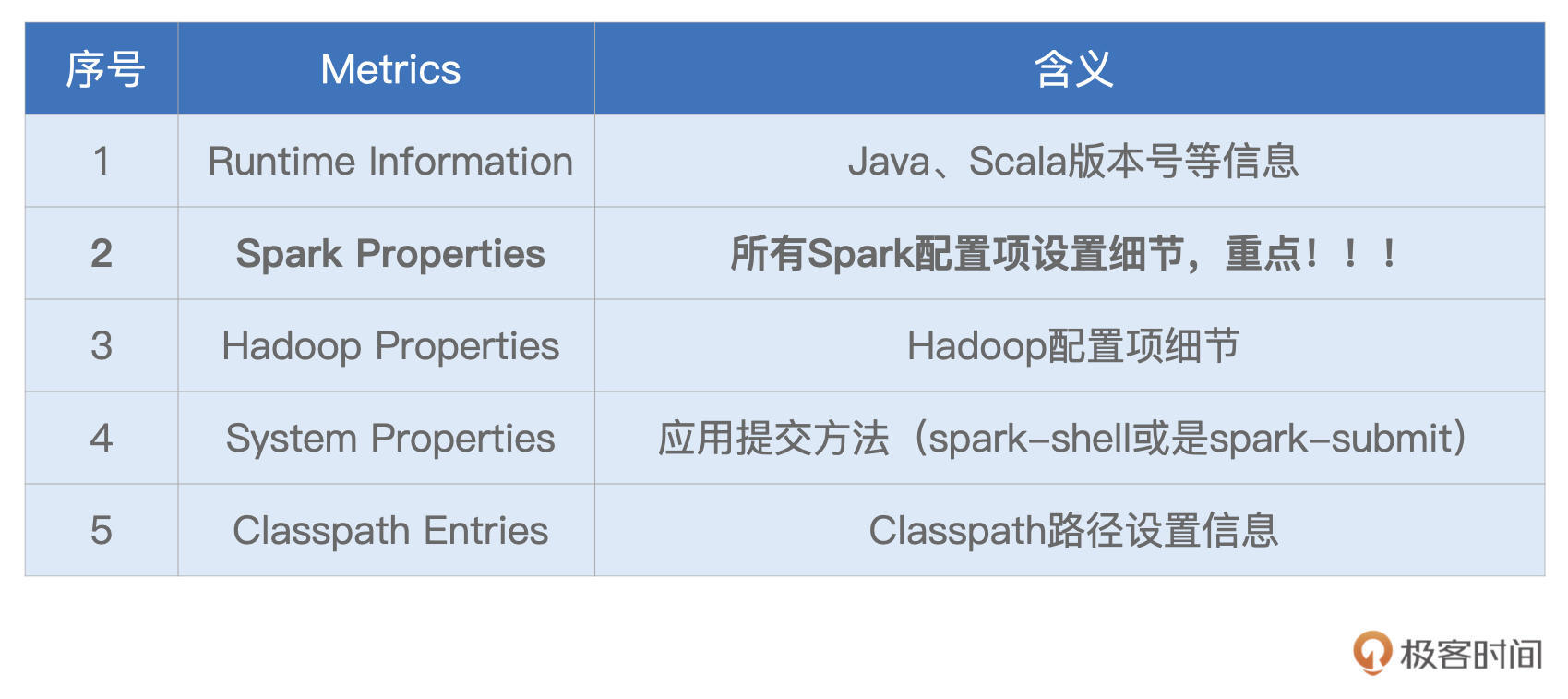1568x699 pixels.
Task: Click the 含义 column header
Action: point(1072,69)
